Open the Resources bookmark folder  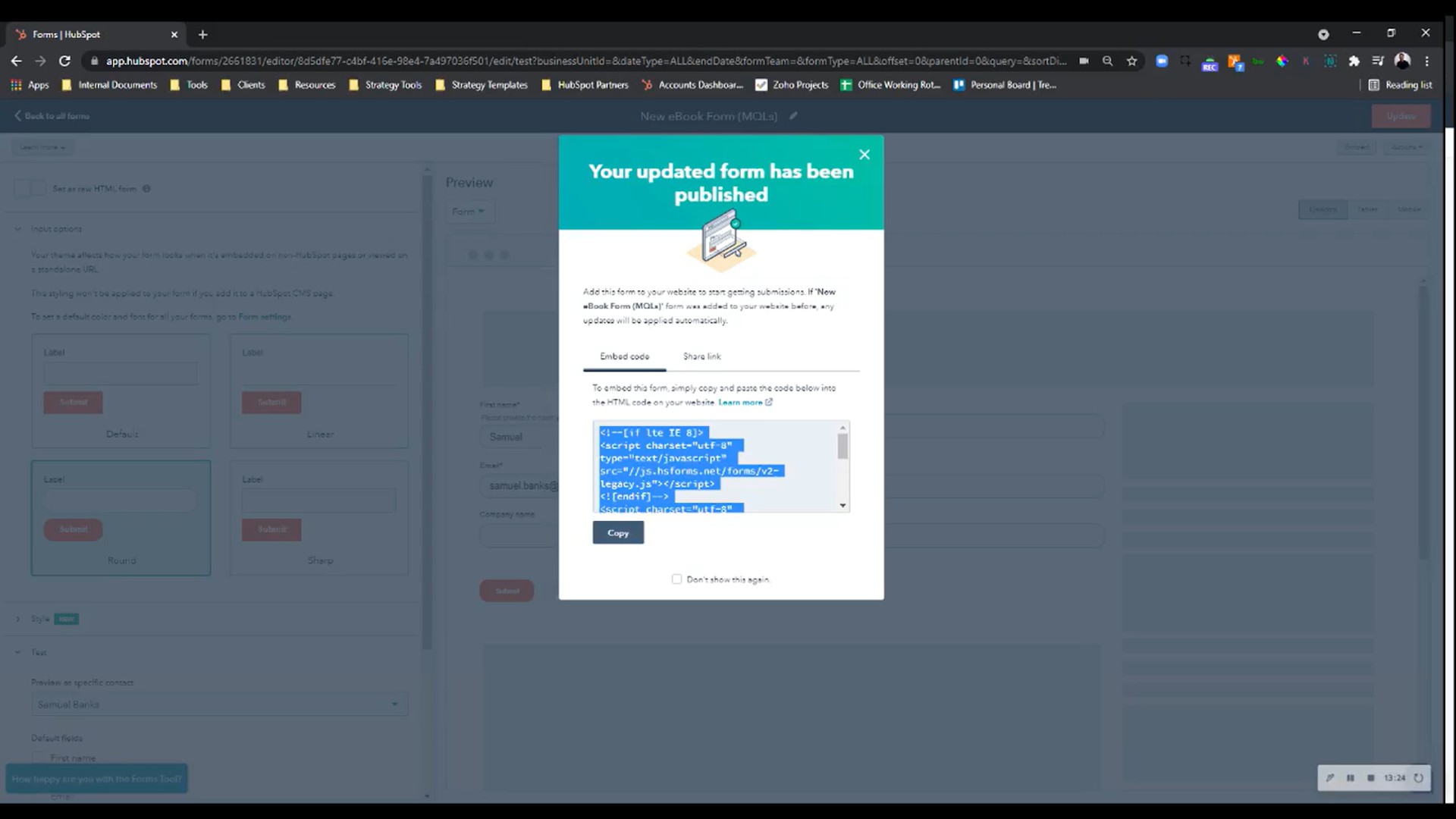[x=306, y=85]
